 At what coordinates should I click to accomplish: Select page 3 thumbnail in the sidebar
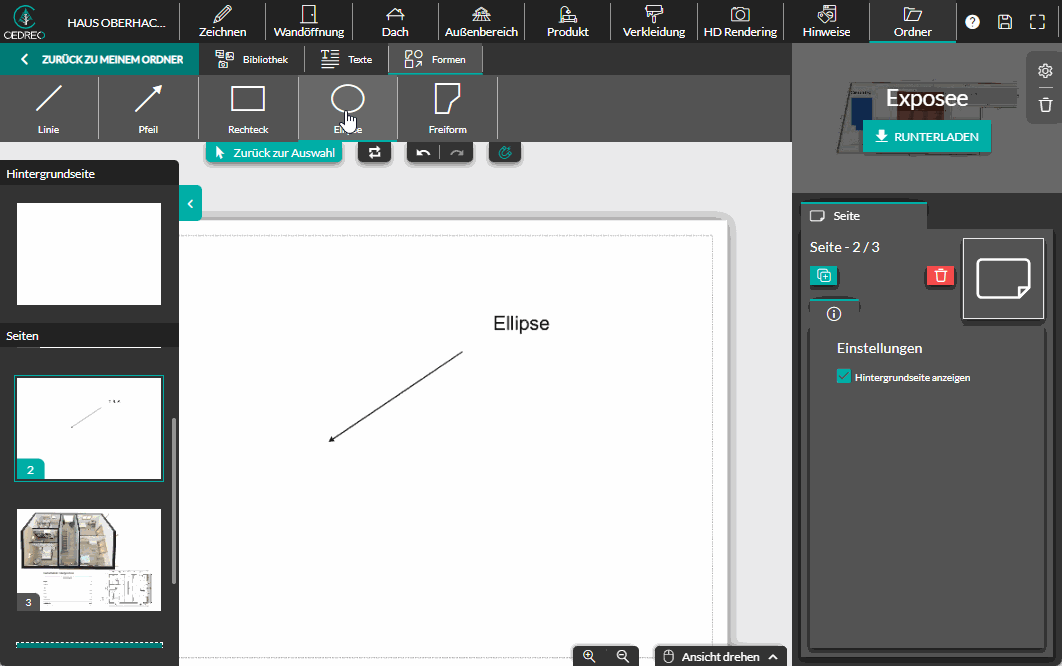tap(88, 559)
